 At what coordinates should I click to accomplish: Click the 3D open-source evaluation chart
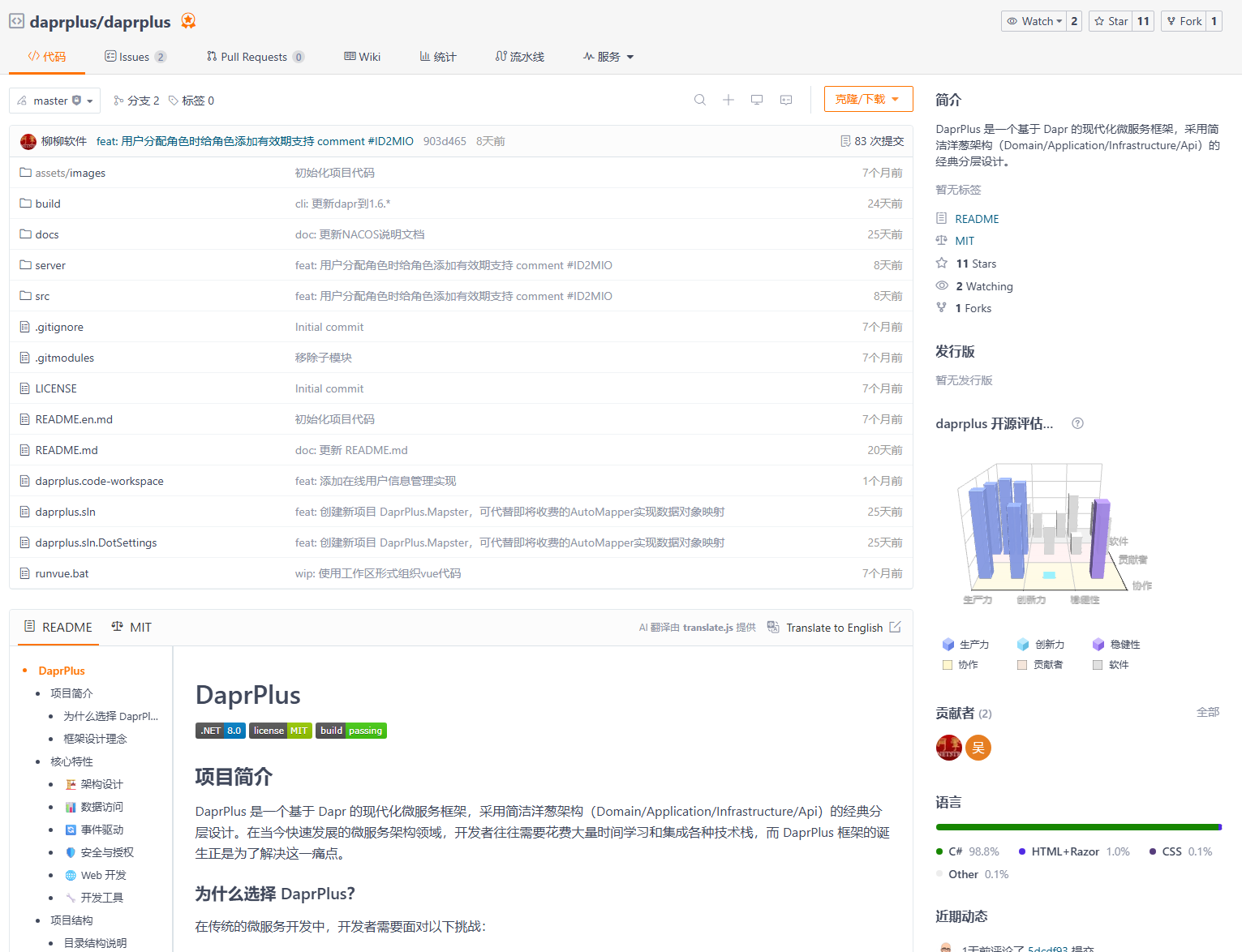coord(1053,534)
